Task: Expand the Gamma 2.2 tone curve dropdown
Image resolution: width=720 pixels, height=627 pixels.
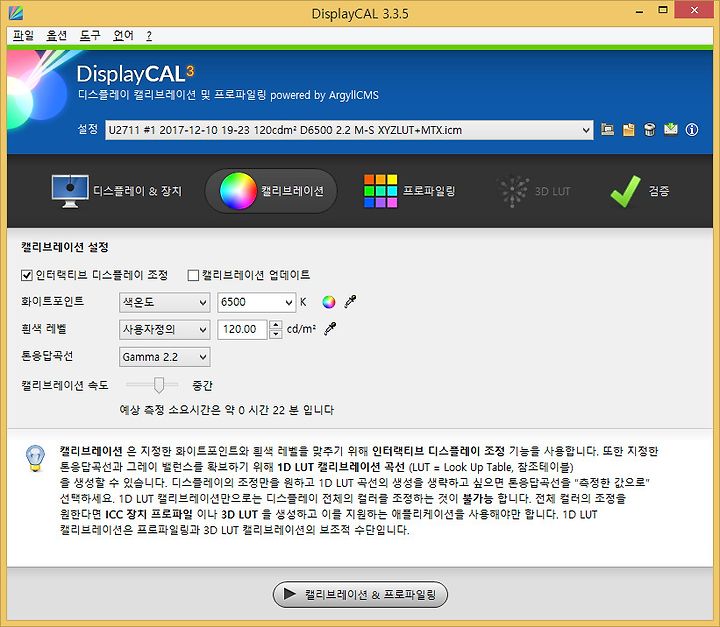Action: 164,357
